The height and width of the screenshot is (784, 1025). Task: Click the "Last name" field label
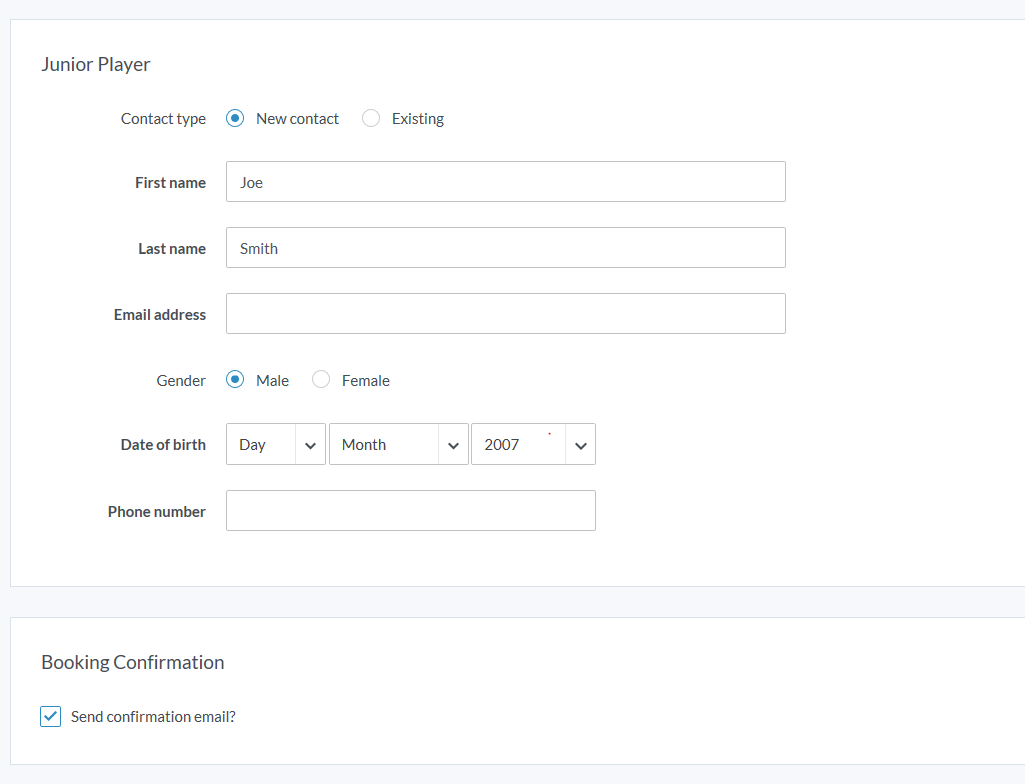[172, 249]
